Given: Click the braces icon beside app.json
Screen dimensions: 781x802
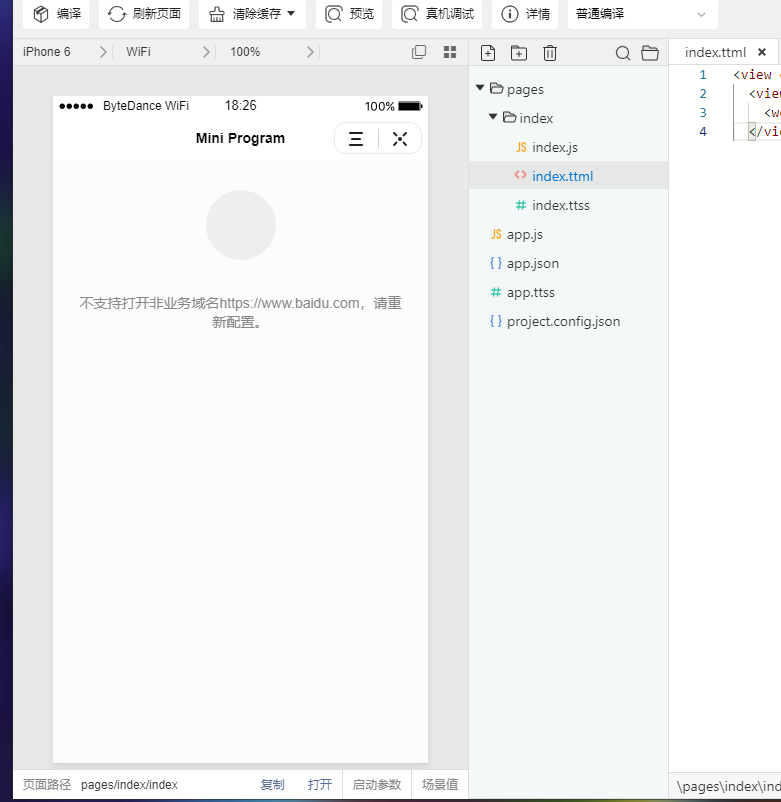Looking at the screenshot, I should pos(496,263).
